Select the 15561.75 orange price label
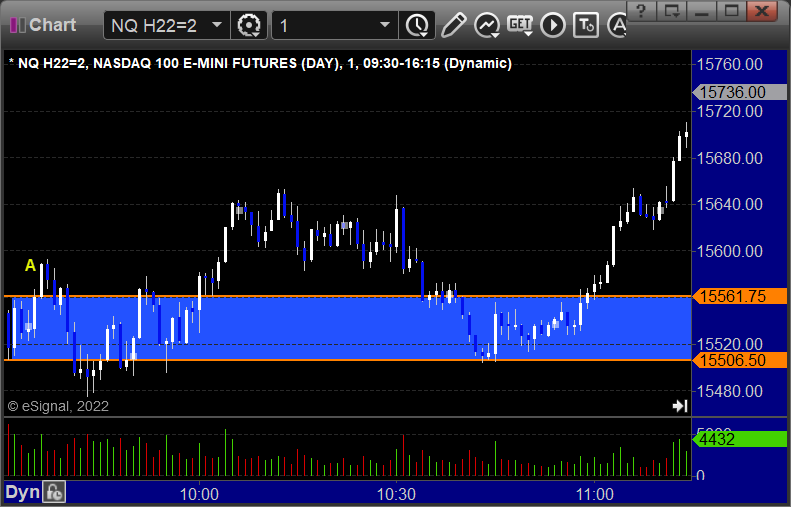 [x=739, y=297]
